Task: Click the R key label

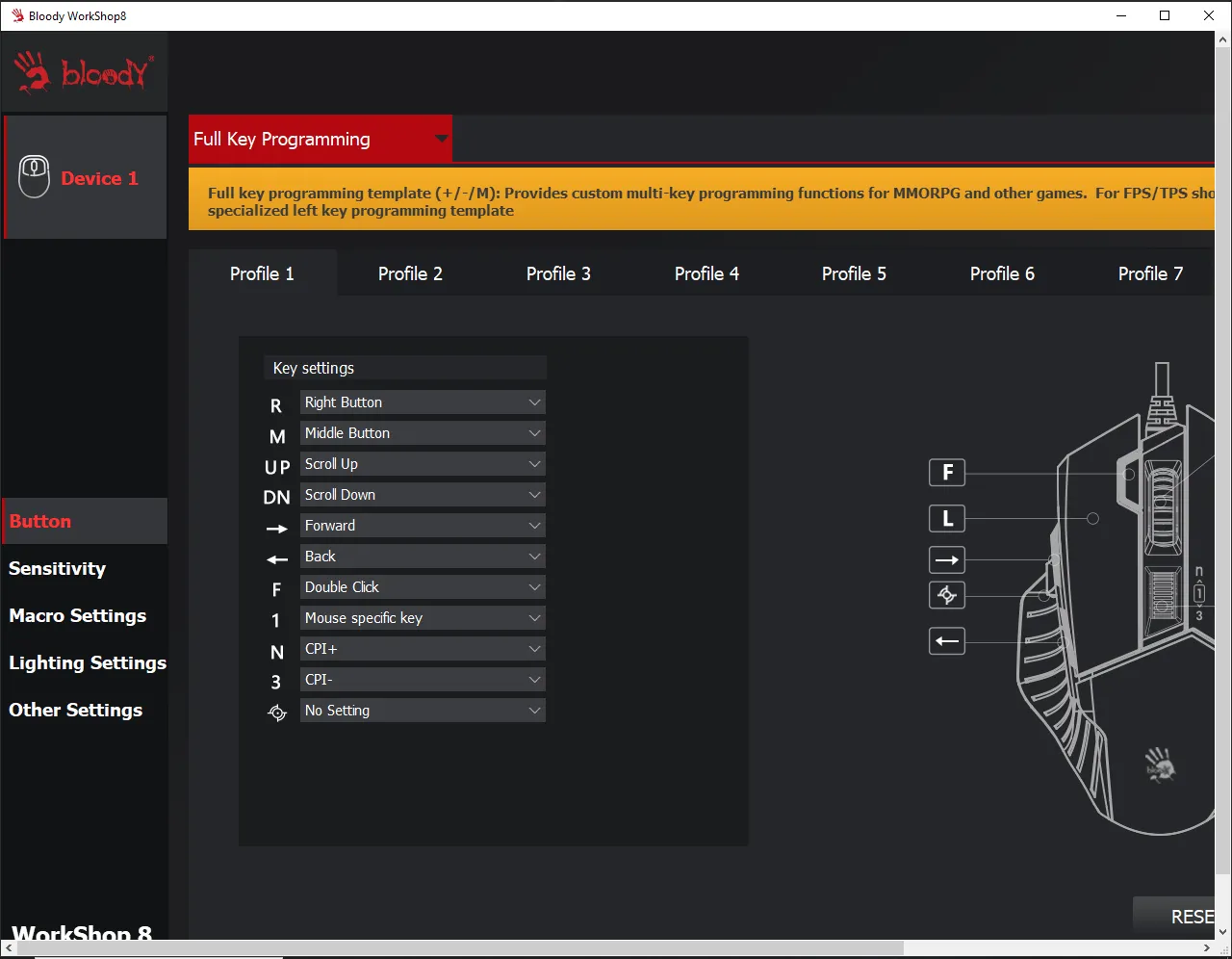Action: (276, 406)
